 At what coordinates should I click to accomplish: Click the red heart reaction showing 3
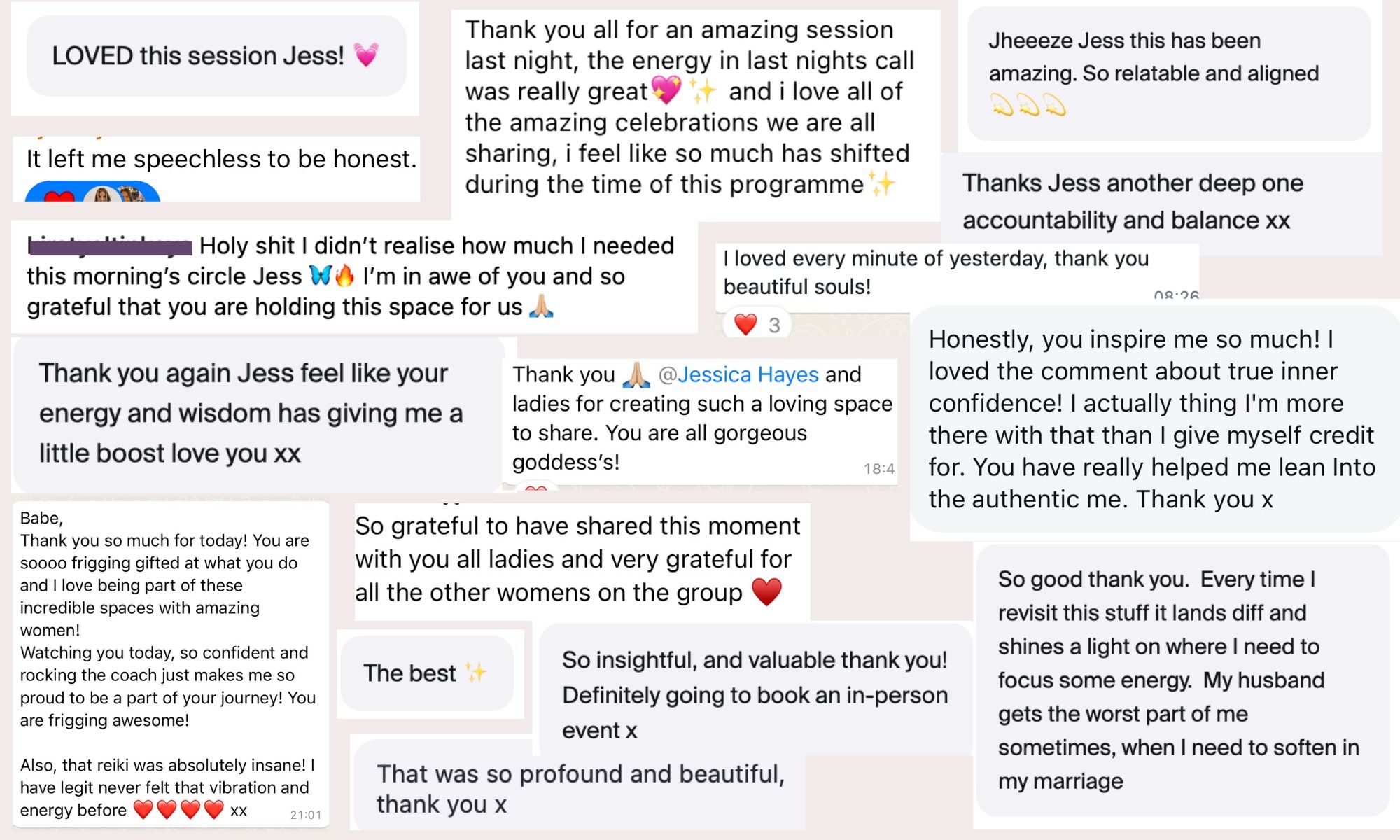pos(757,324)
